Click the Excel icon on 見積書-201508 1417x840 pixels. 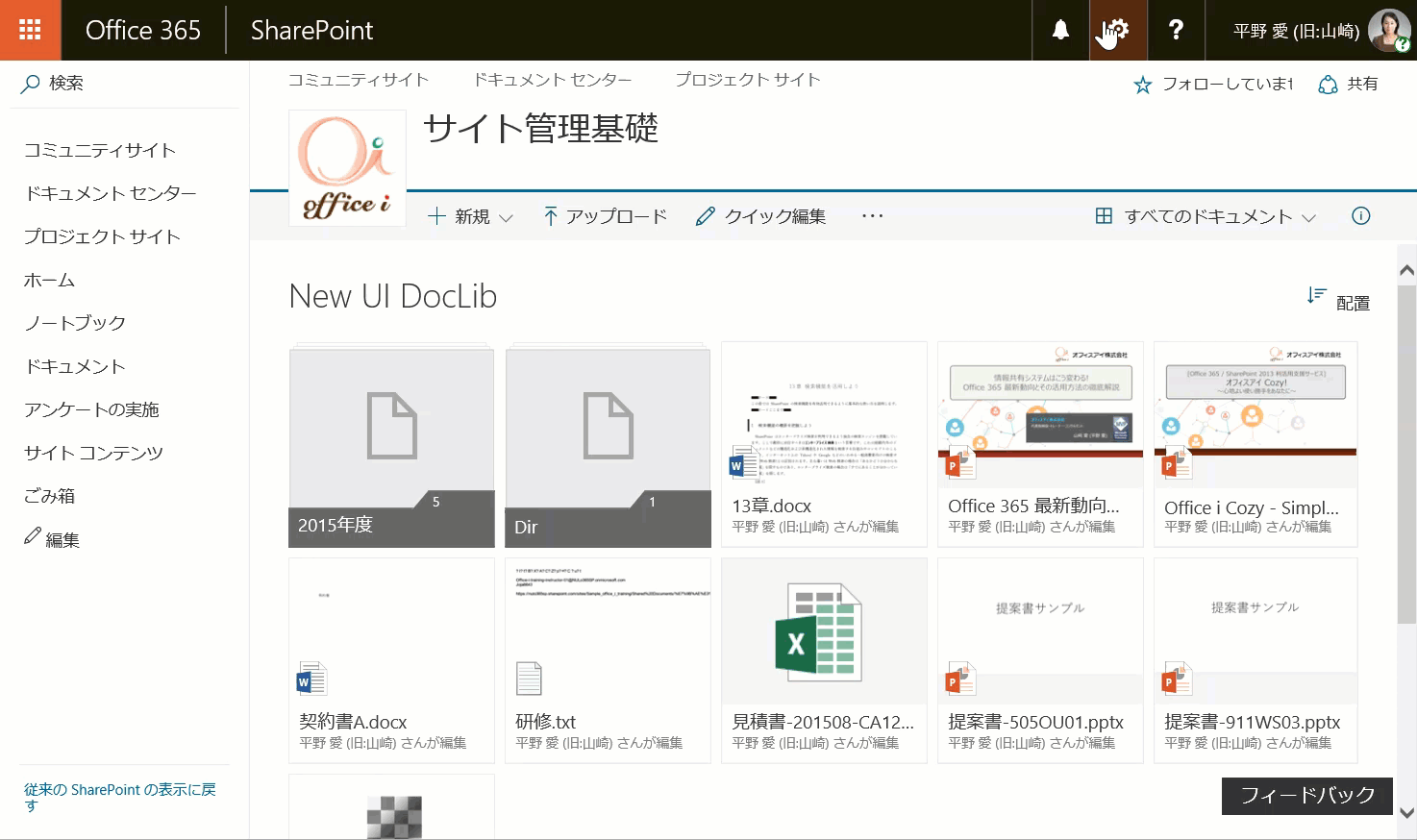click(818, 631)
